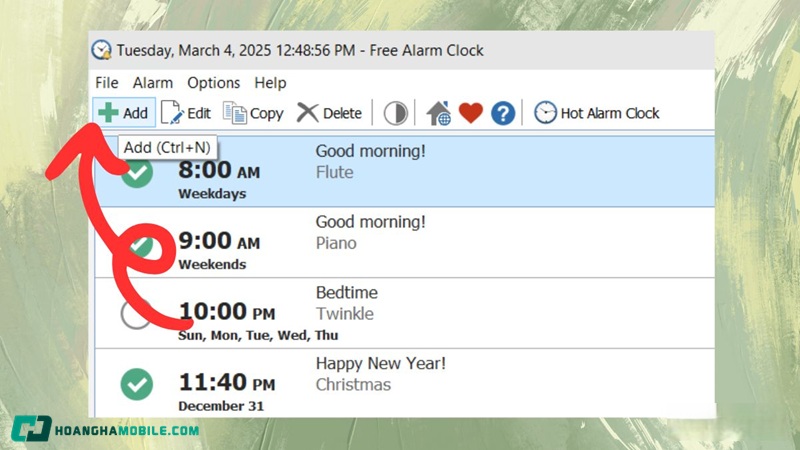The image size is (800, 450).
Task: Disable the 8:00 AM Weekdays alarm checkmark
Action: coord(137,173)
